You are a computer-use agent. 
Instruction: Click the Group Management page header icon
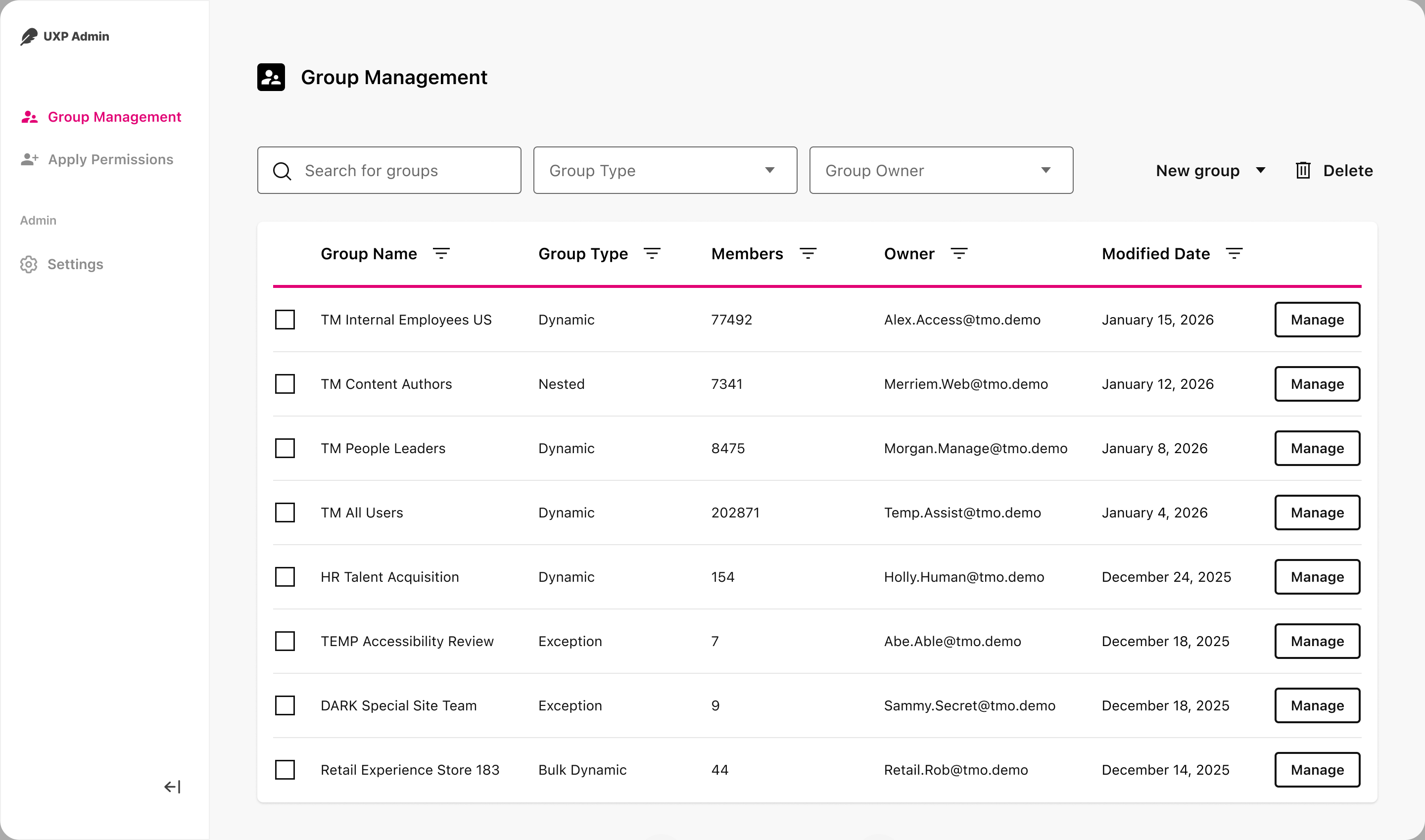pos(271,77)
